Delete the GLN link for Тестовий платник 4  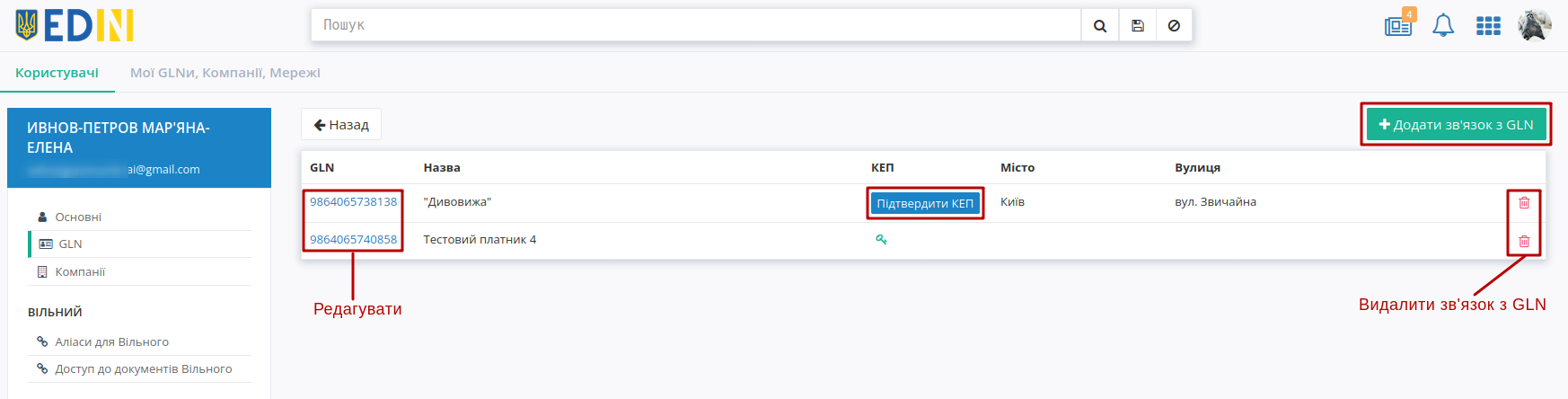1524,241
